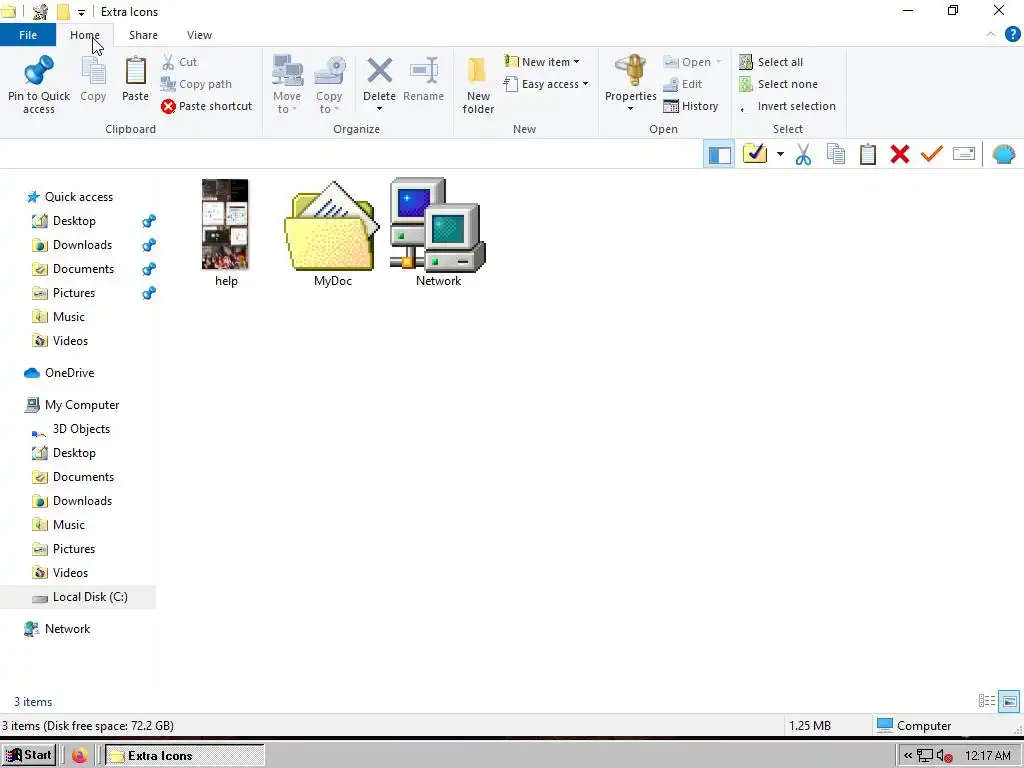
Task: Select My Computer in navigation pane
Action: pyautogui.click(x=72, y=405)
